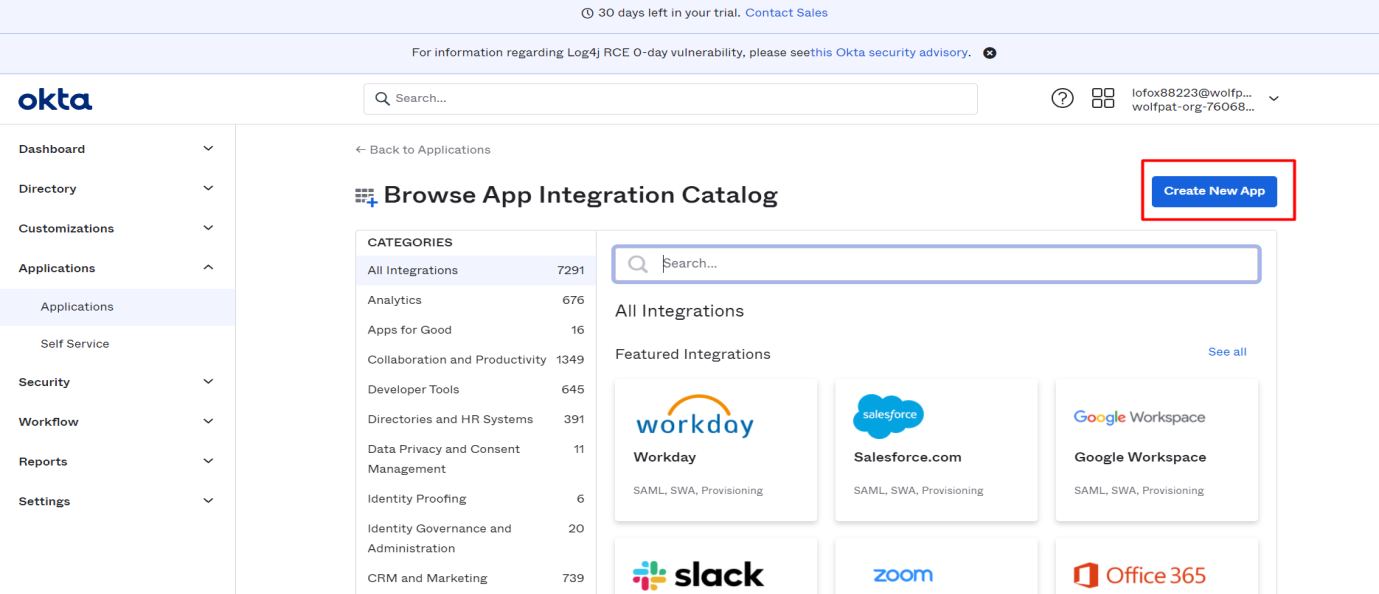Expand the Workflow menu

[117, 422]
